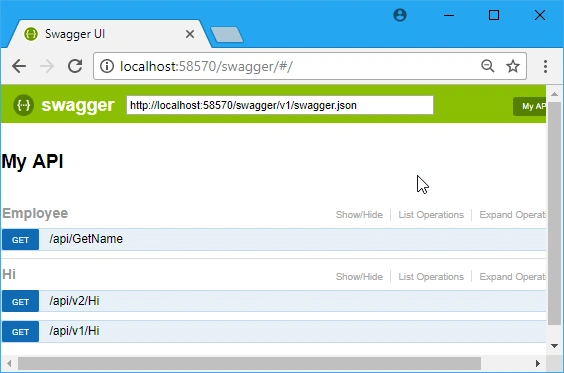Maximize the browser window
Viewport: 564px width, 373px height.
click(x=494, y=15)
